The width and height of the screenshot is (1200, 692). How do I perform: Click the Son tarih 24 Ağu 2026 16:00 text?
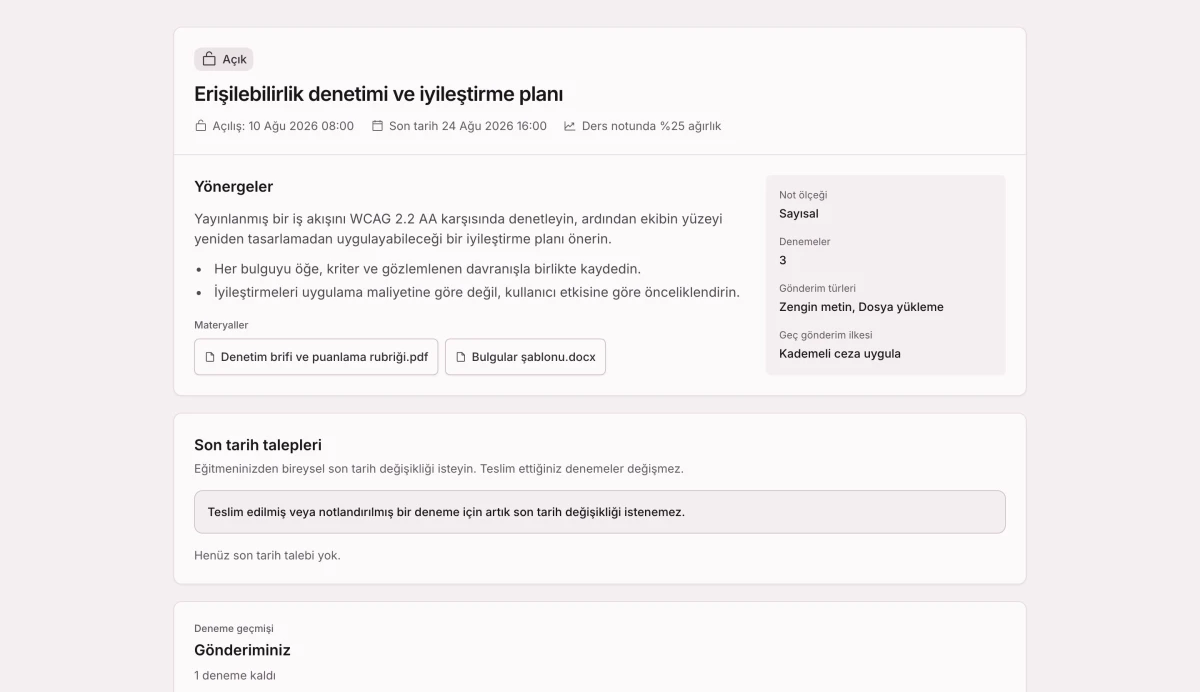click(x=468, y=126)
